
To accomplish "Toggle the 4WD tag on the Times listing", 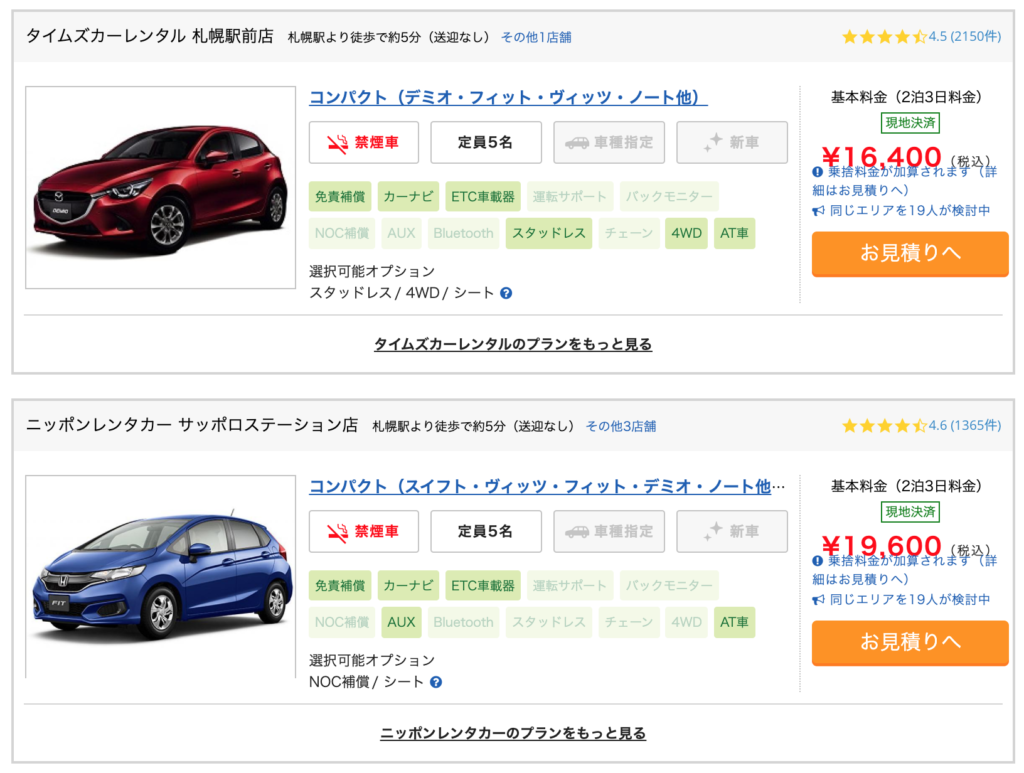I will 686,233.
